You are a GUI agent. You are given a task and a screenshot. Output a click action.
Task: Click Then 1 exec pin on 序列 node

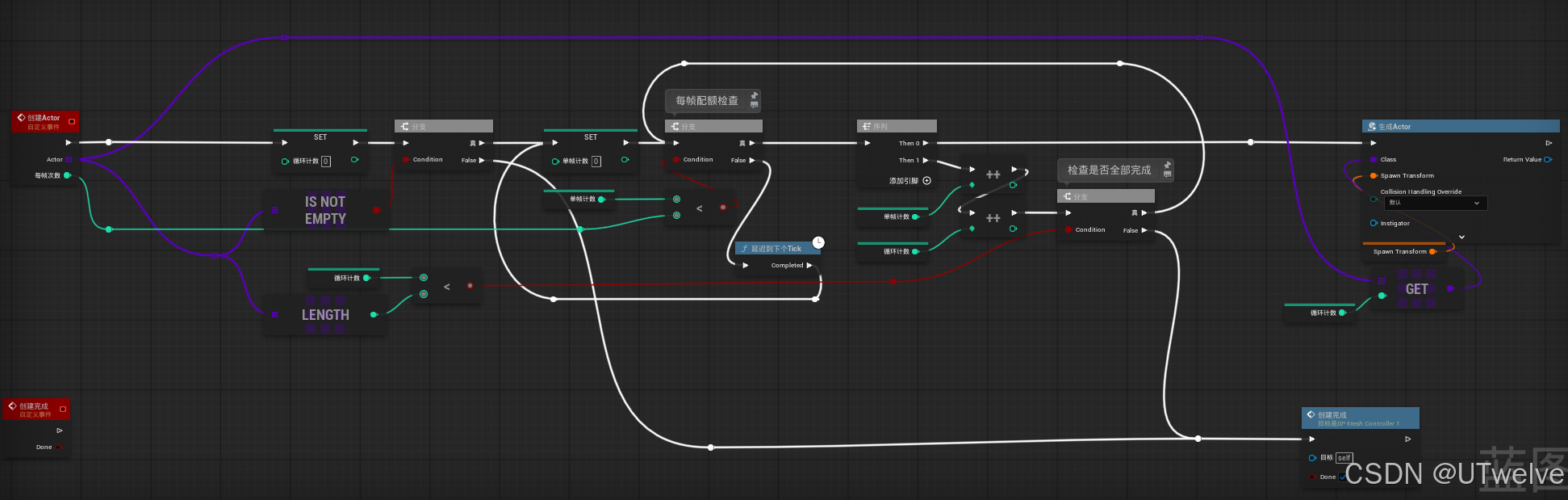tap(926, 161)
